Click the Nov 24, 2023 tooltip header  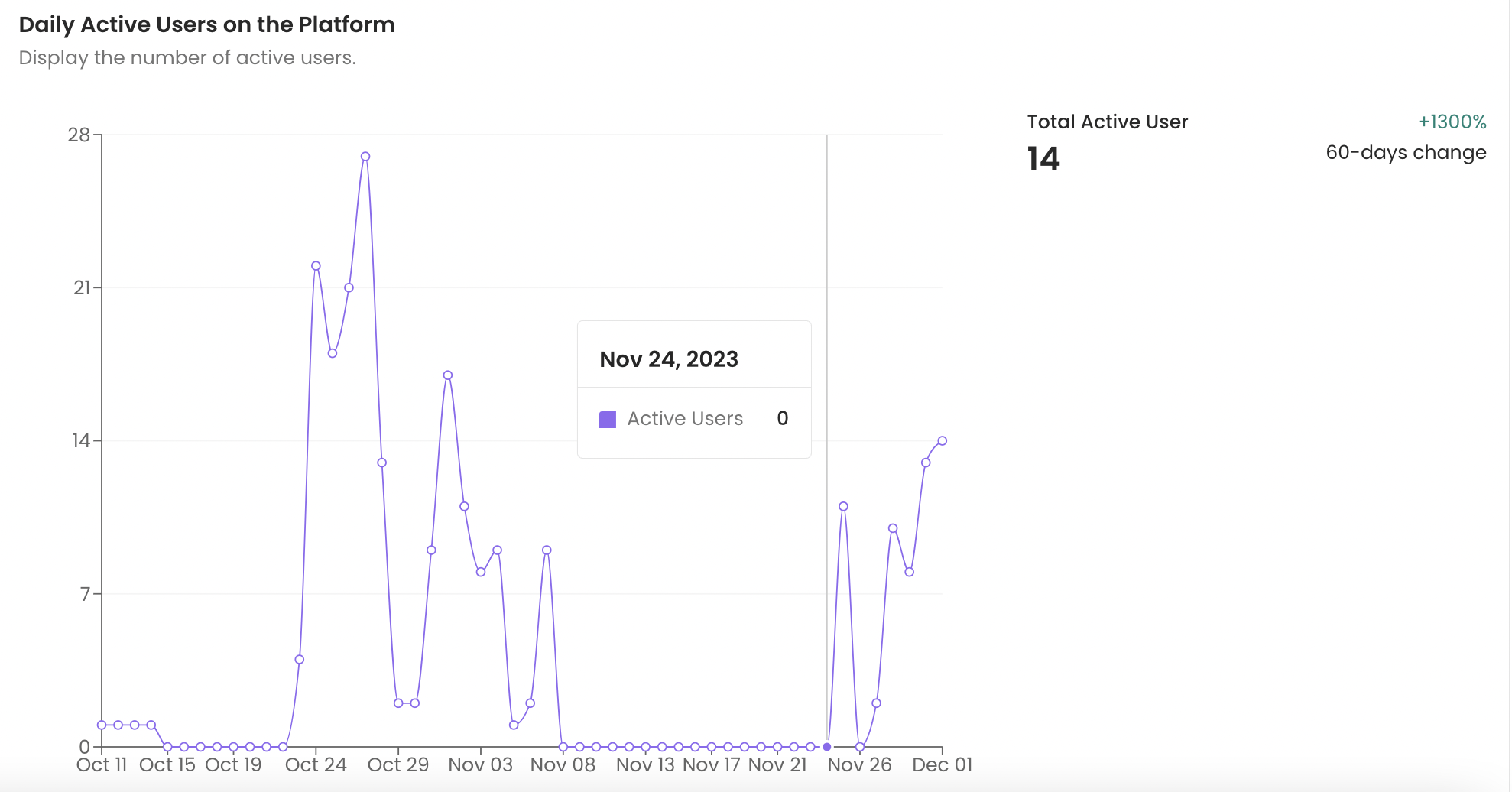669,359
